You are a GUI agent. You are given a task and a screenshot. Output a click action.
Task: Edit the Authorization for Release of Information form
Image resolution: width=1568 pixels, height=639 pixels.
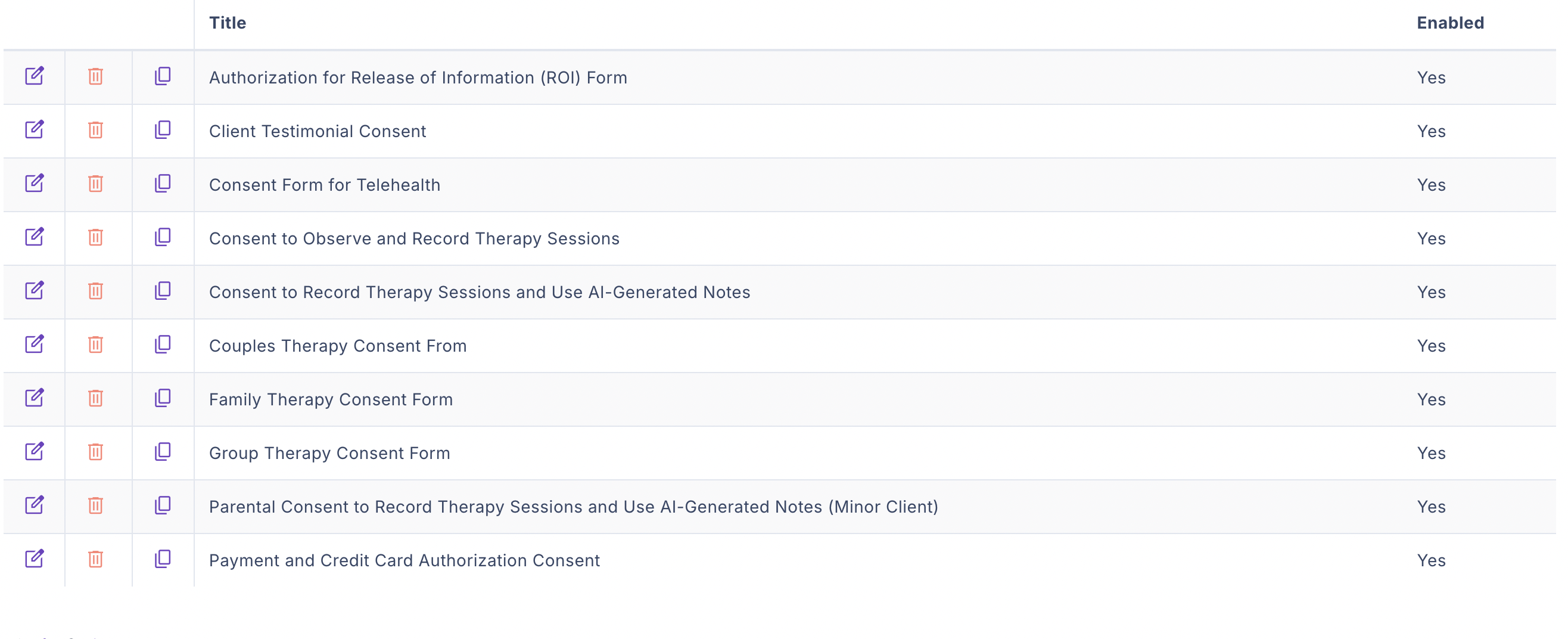click(34, 76)
